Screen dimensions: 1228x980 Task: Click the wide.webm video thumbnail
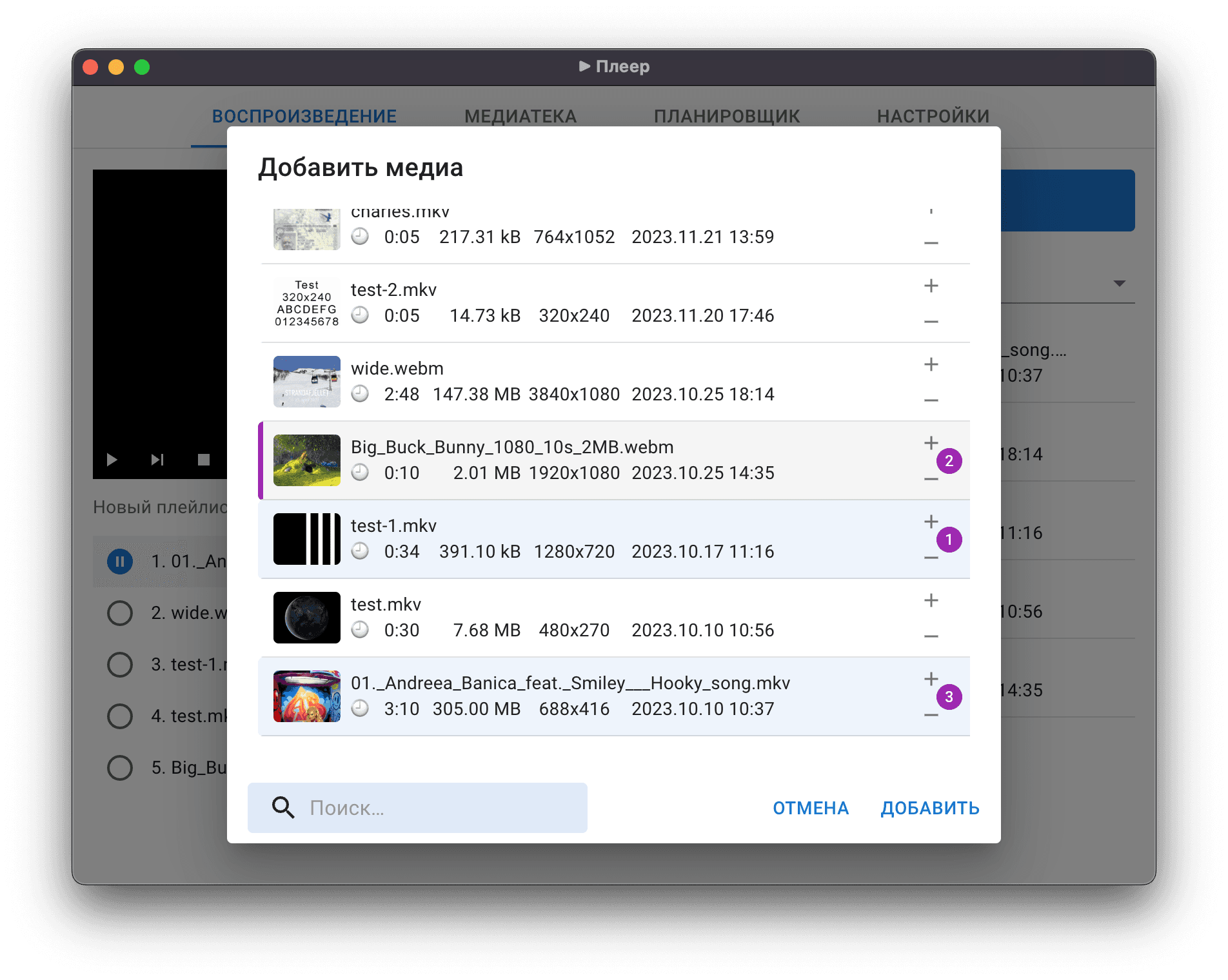pyautogui.click(x=307, y=382)
